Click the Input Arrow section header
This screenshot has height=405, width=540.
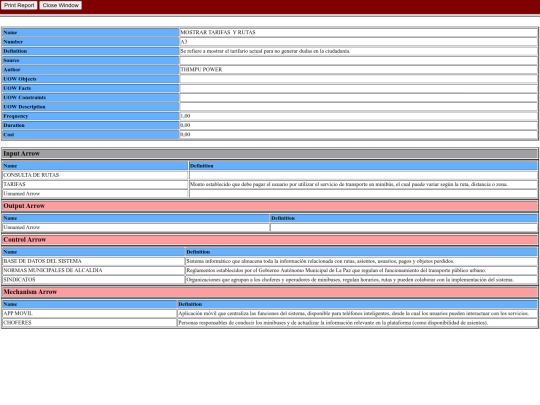point(270,154)
